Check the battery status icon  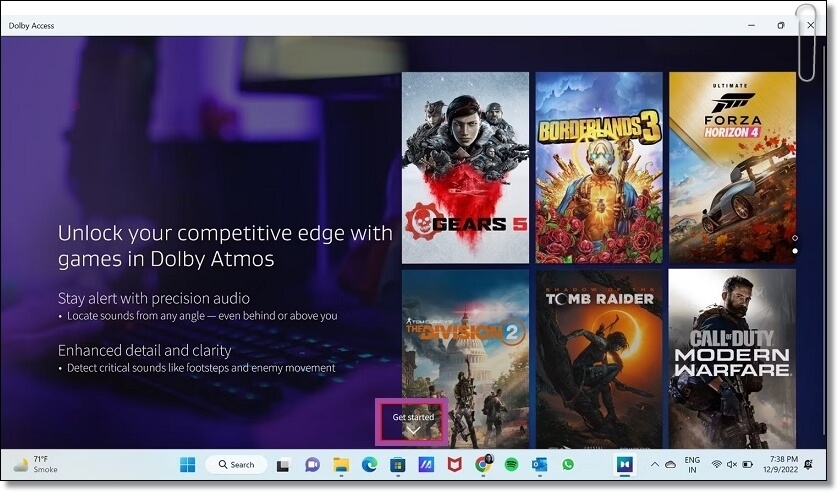748,464
